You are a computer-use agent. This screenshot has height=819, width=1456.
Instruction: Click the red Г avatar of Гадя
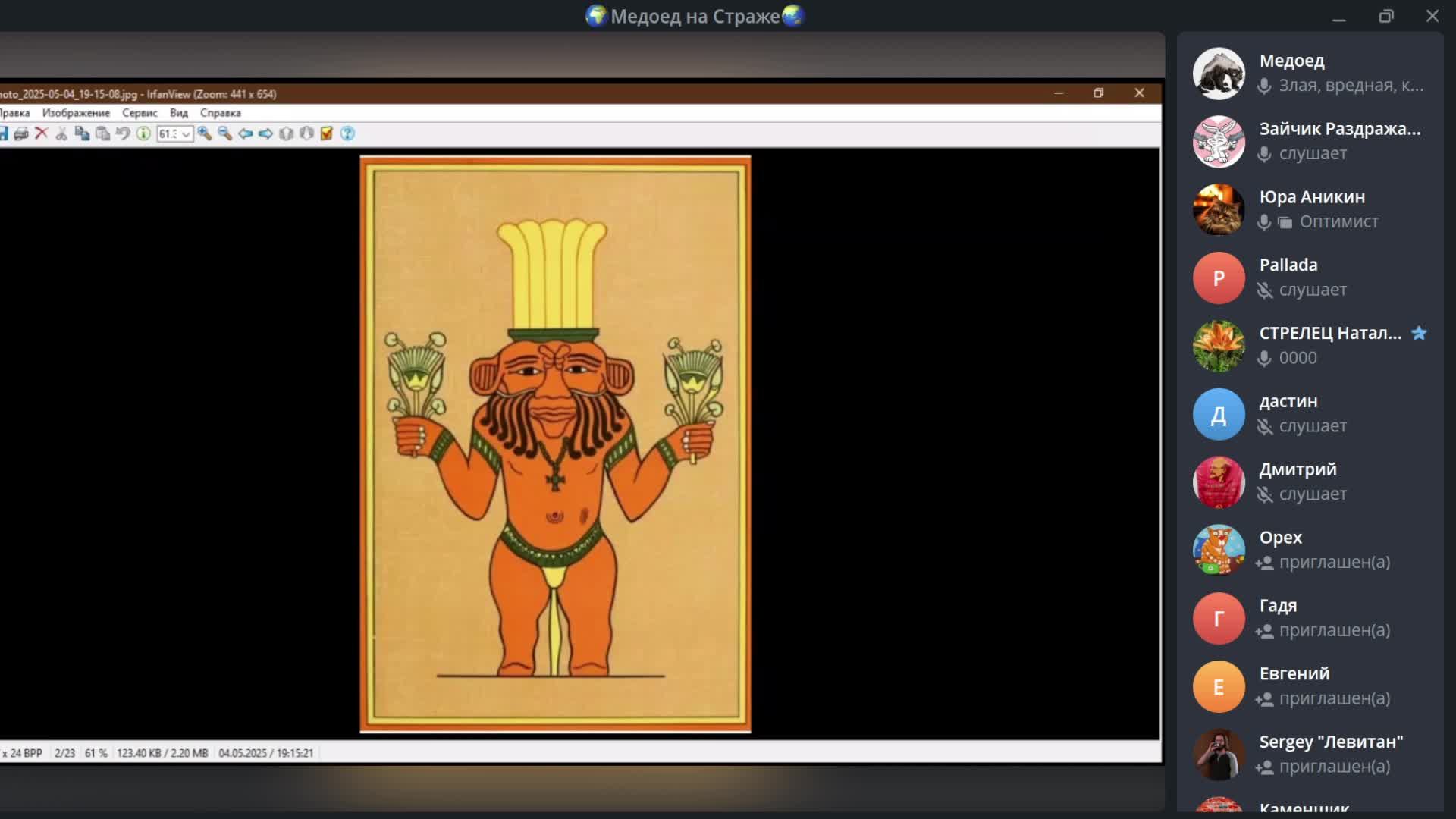1219,619
